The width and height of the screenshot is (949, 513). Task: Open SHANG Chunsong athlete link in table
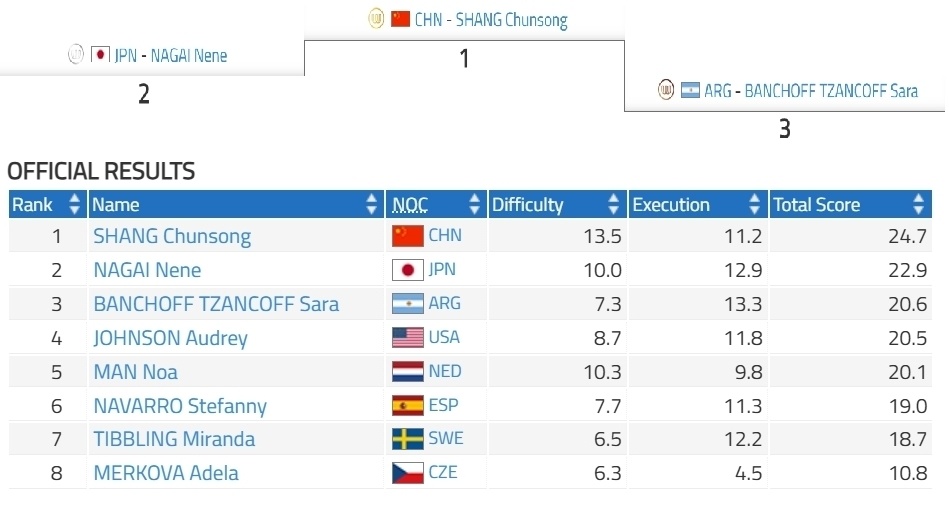click(x=172, y=236)
